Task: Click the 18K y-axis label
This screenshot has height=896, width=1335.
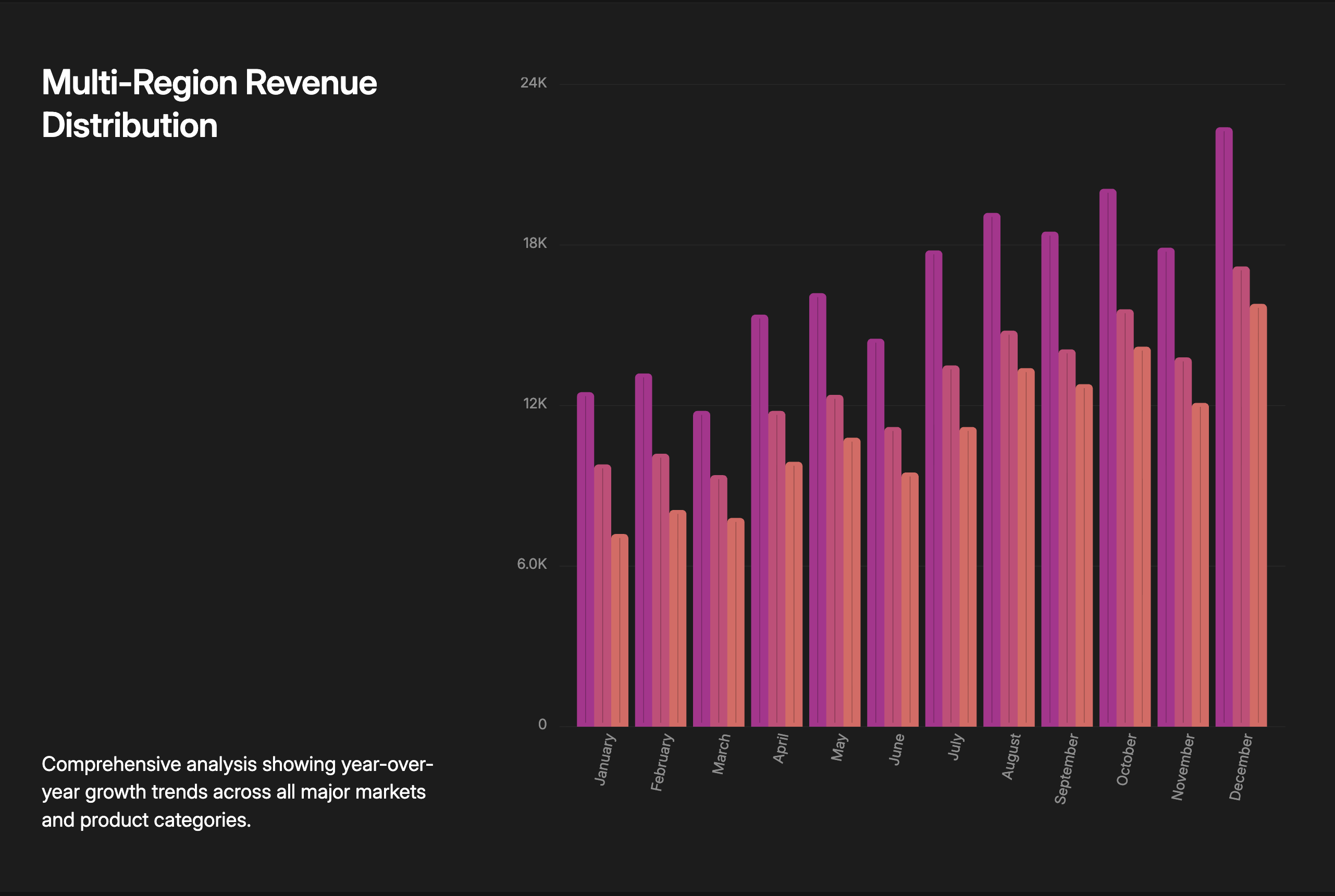Action: [534, 243]
